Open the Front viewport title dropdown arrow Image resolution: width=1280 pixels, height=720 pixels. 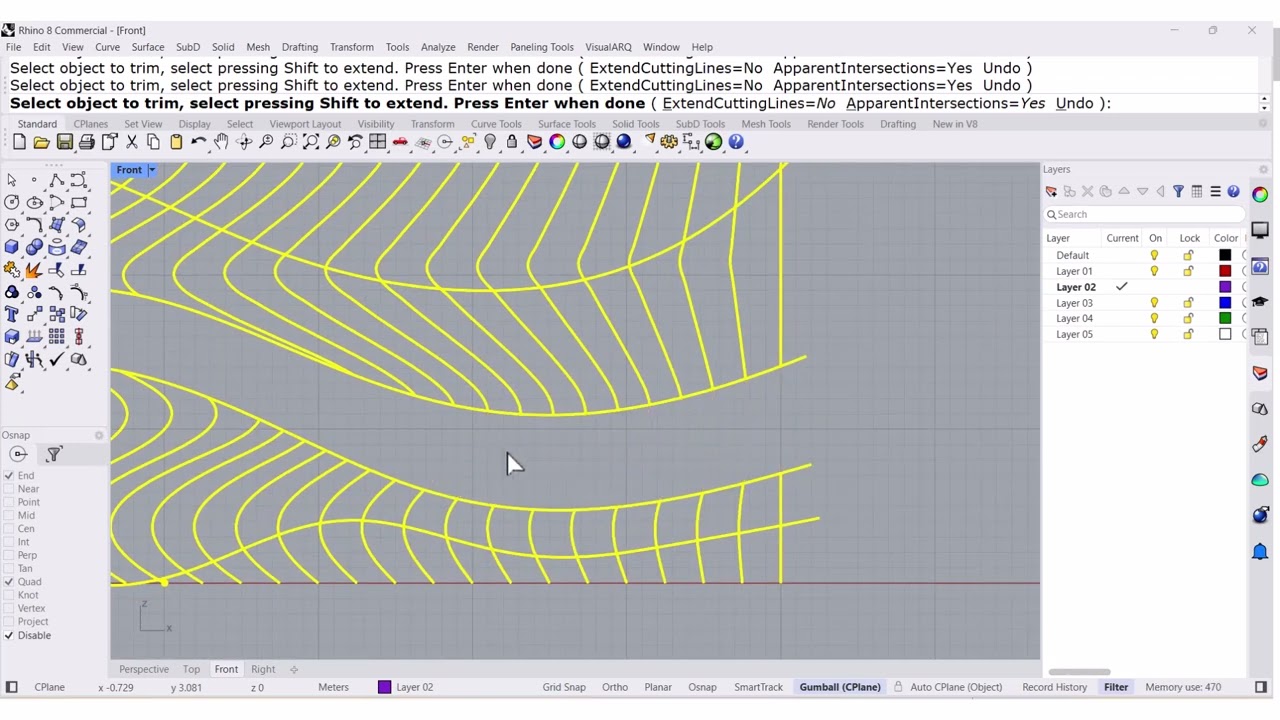point(152,170)
